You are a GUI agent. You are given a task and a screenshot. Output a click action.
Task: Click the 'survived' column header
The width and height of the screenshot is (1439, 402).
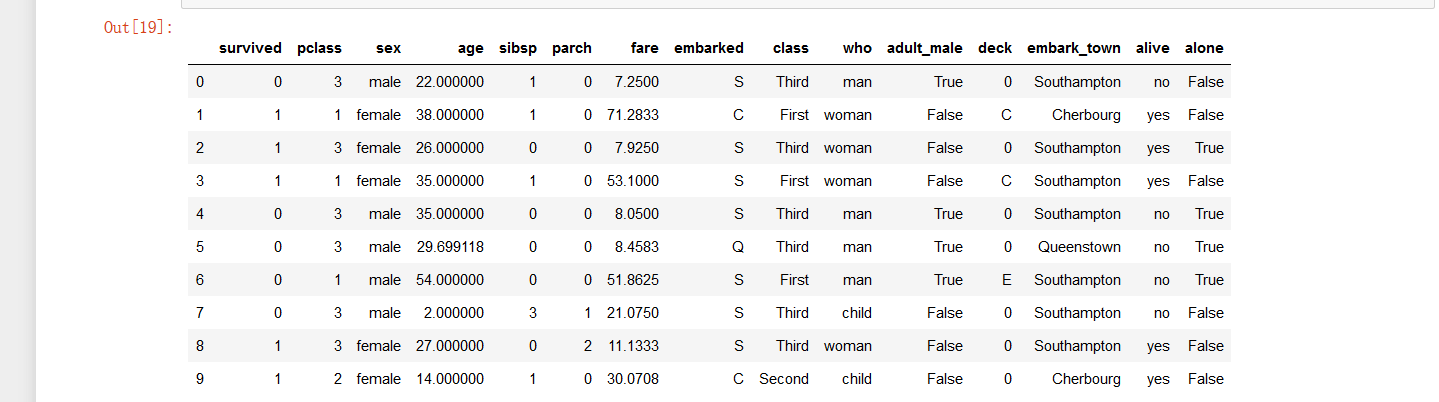[250, 48]
